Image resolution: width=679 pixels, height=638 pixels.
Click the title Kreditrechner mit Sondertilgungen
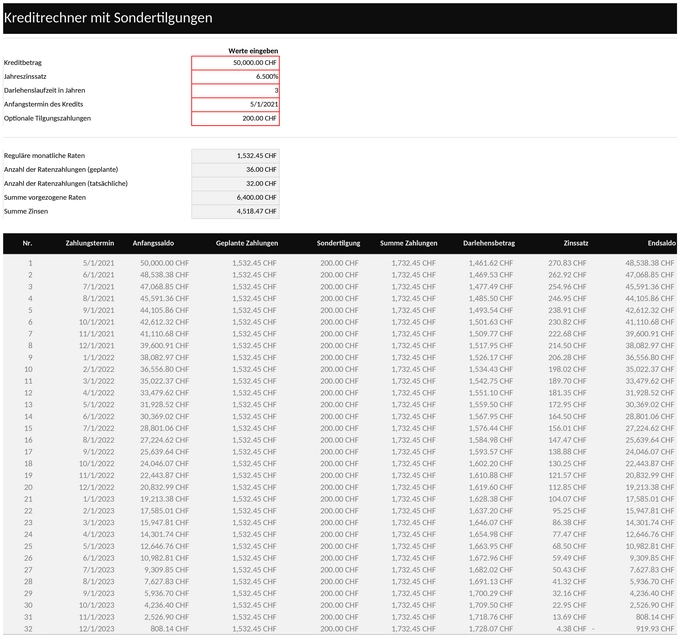[x=108, y=18]
